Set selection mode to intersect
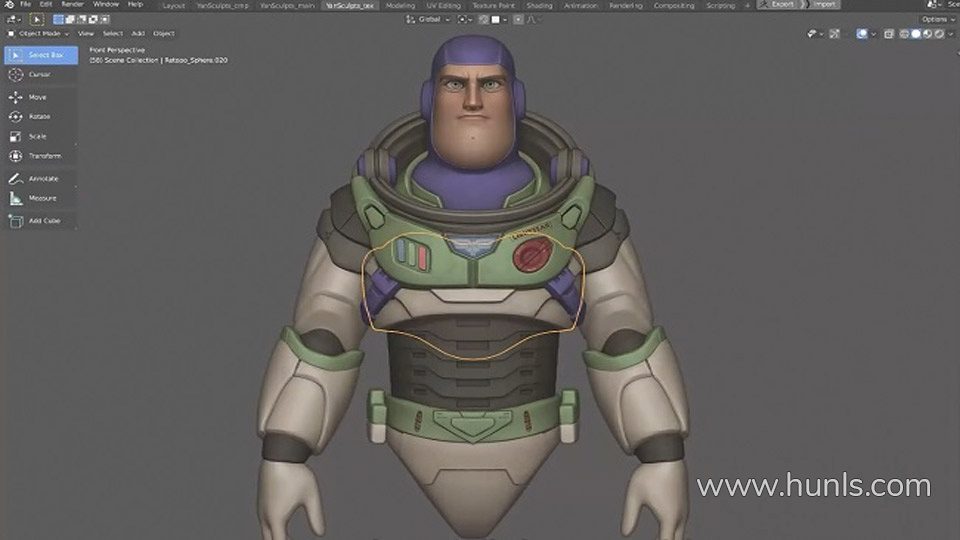The width and height of the screenshot is (960, 540). [x=105, y=20]
